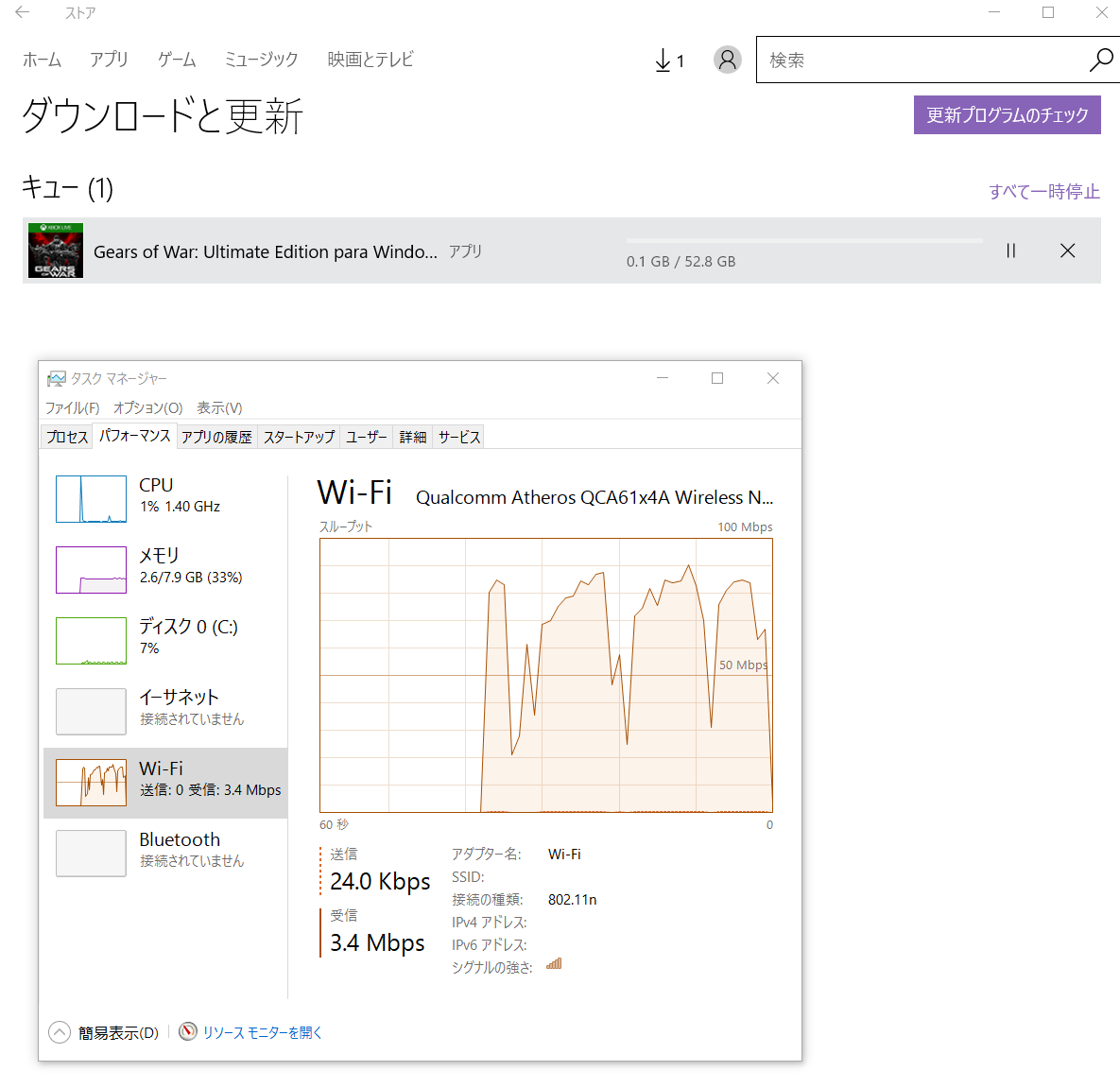
Task: Open the 映画とテレビ Store section
Action: (370, 60)
